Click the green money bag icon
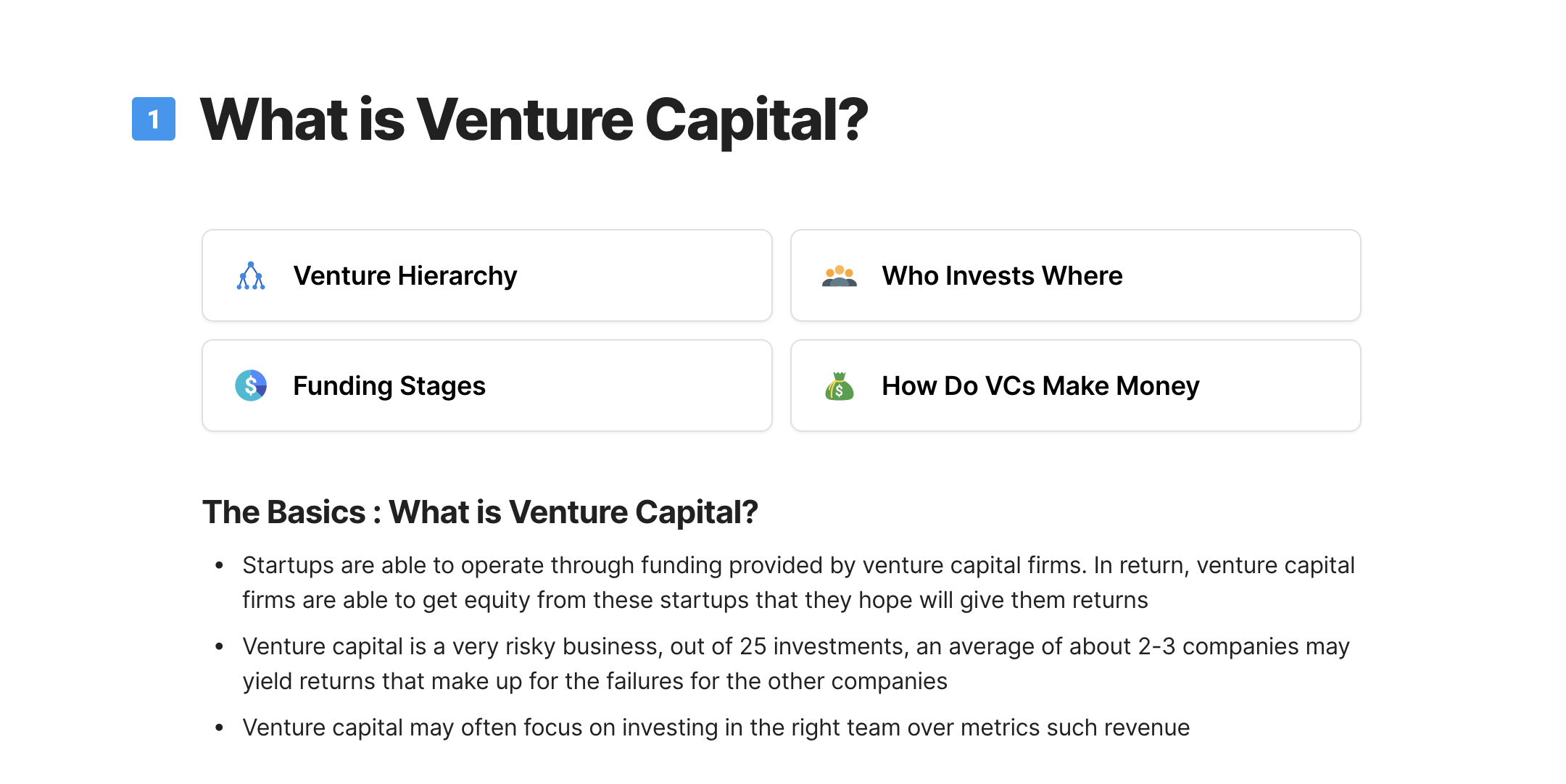 tap(840, 385)
